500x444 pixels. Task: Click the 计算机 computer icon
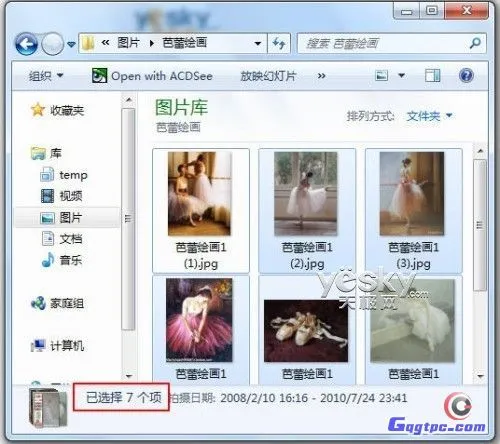(38, 346)
